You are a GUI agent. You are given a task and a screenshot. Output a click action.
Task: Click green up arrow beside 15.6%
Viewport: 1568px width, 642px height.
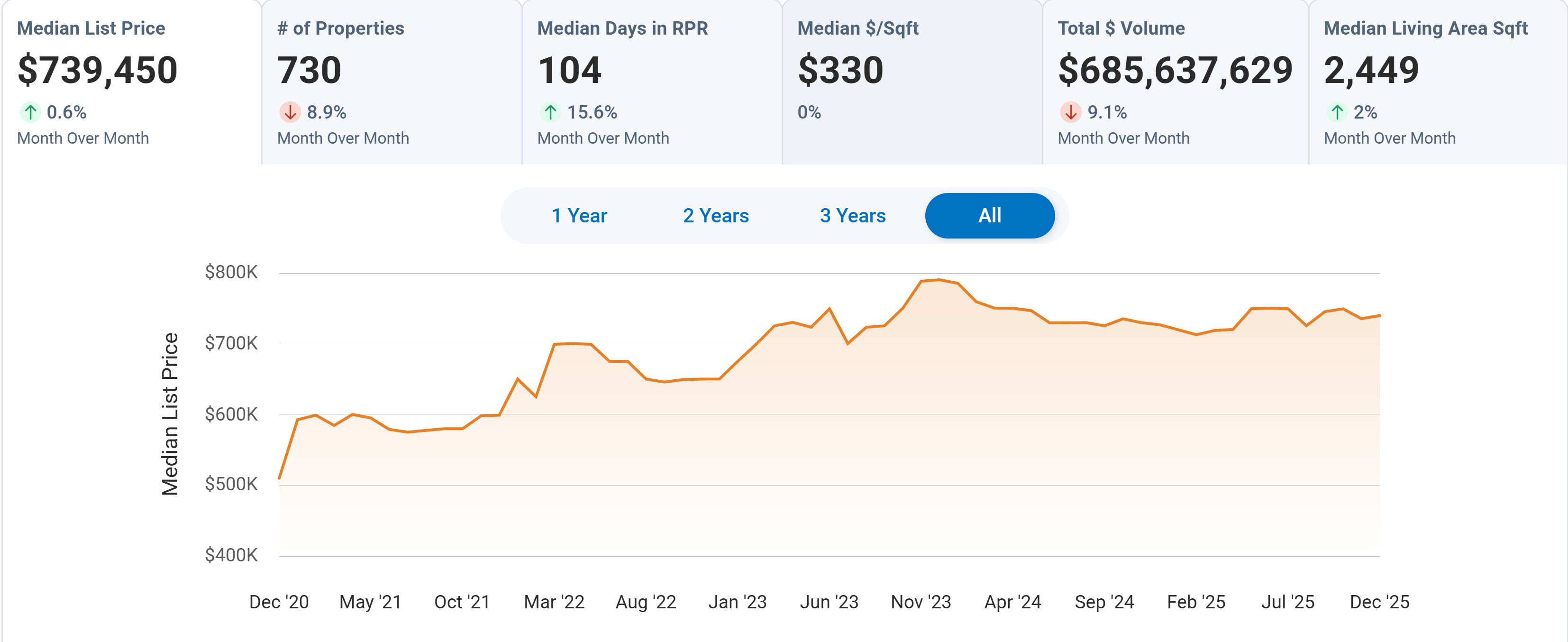(x=550, y=112)
